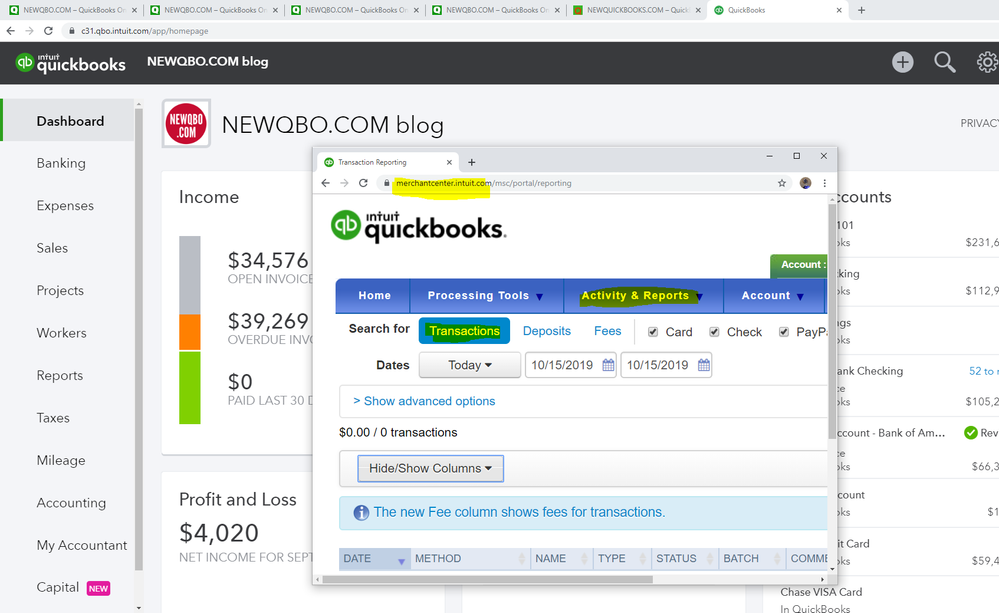
Task: Uncheck the Card checkbox
Action: [x=651, y=331]
